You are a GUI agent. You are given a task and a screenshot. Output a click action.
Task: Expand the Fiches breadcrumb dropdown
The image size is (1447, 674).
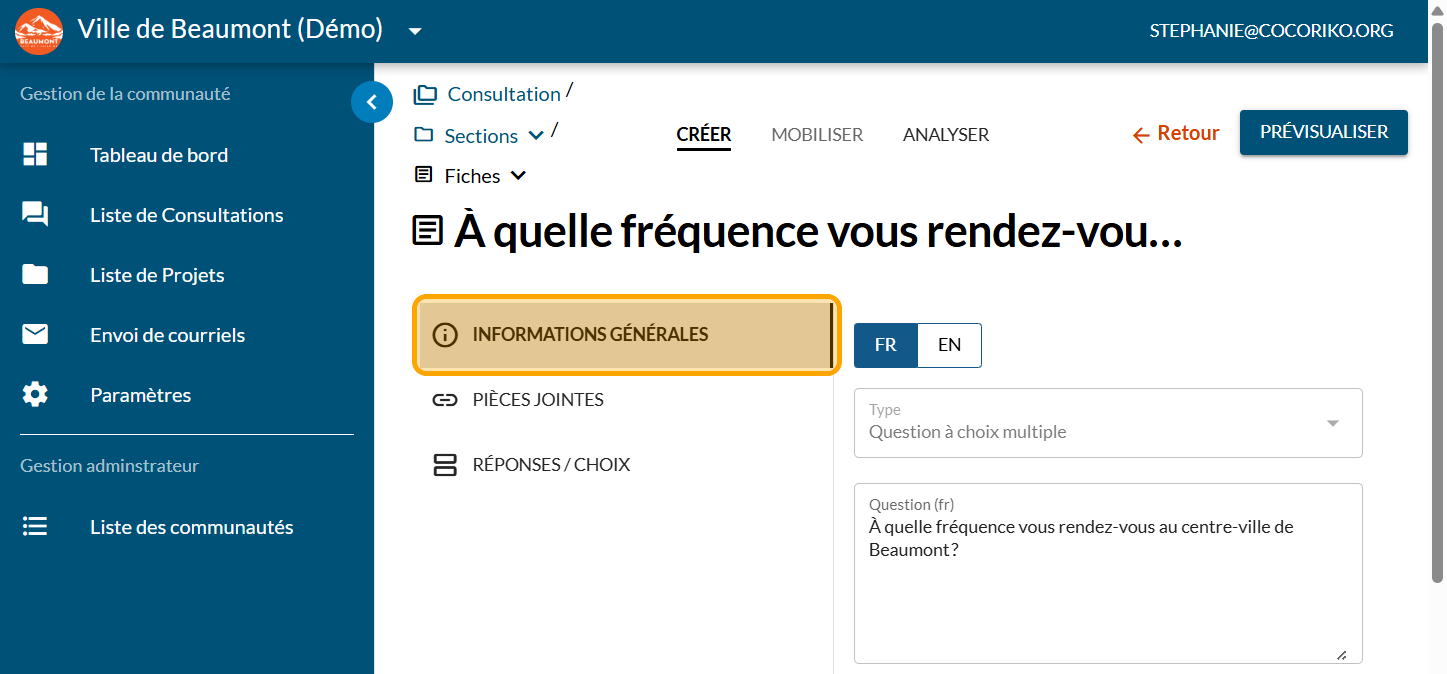point(518,176)
